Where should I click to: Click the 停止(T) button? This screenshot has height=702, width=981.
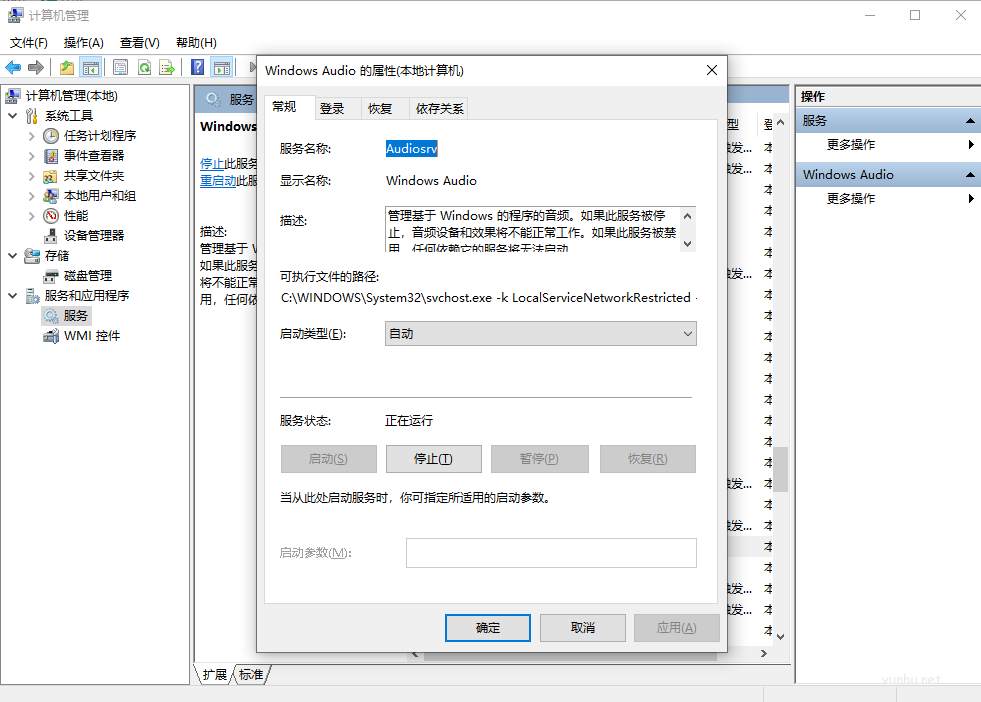click(434, 458)
